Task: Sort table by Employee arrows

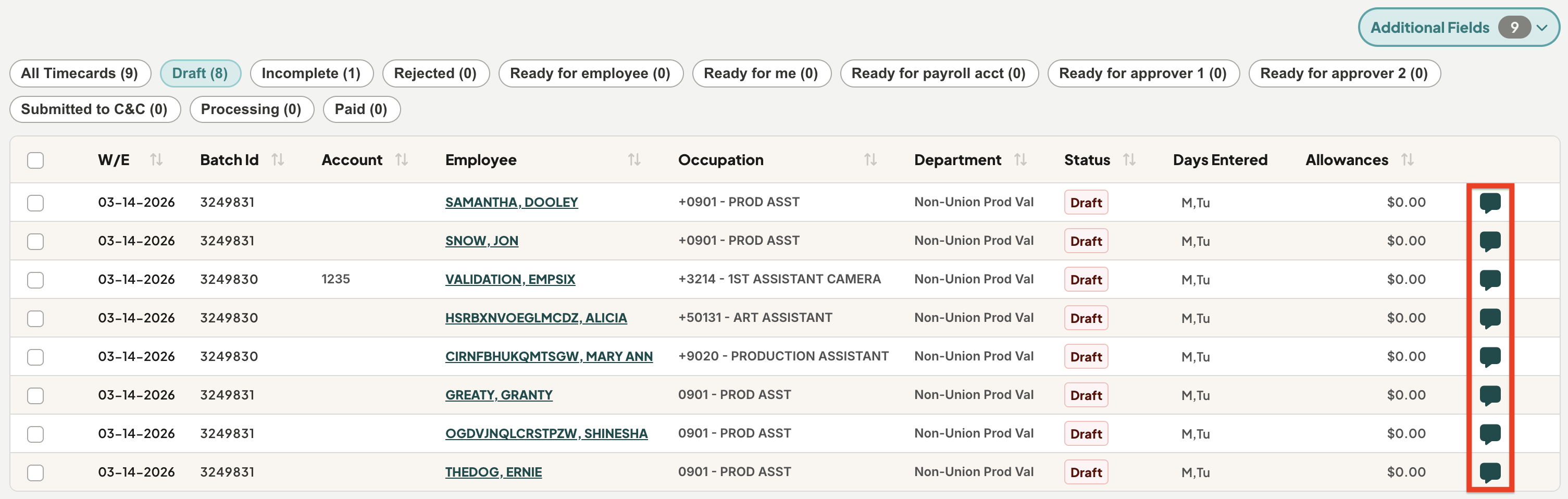Action: pyautogui.click(x=634, y=159)
